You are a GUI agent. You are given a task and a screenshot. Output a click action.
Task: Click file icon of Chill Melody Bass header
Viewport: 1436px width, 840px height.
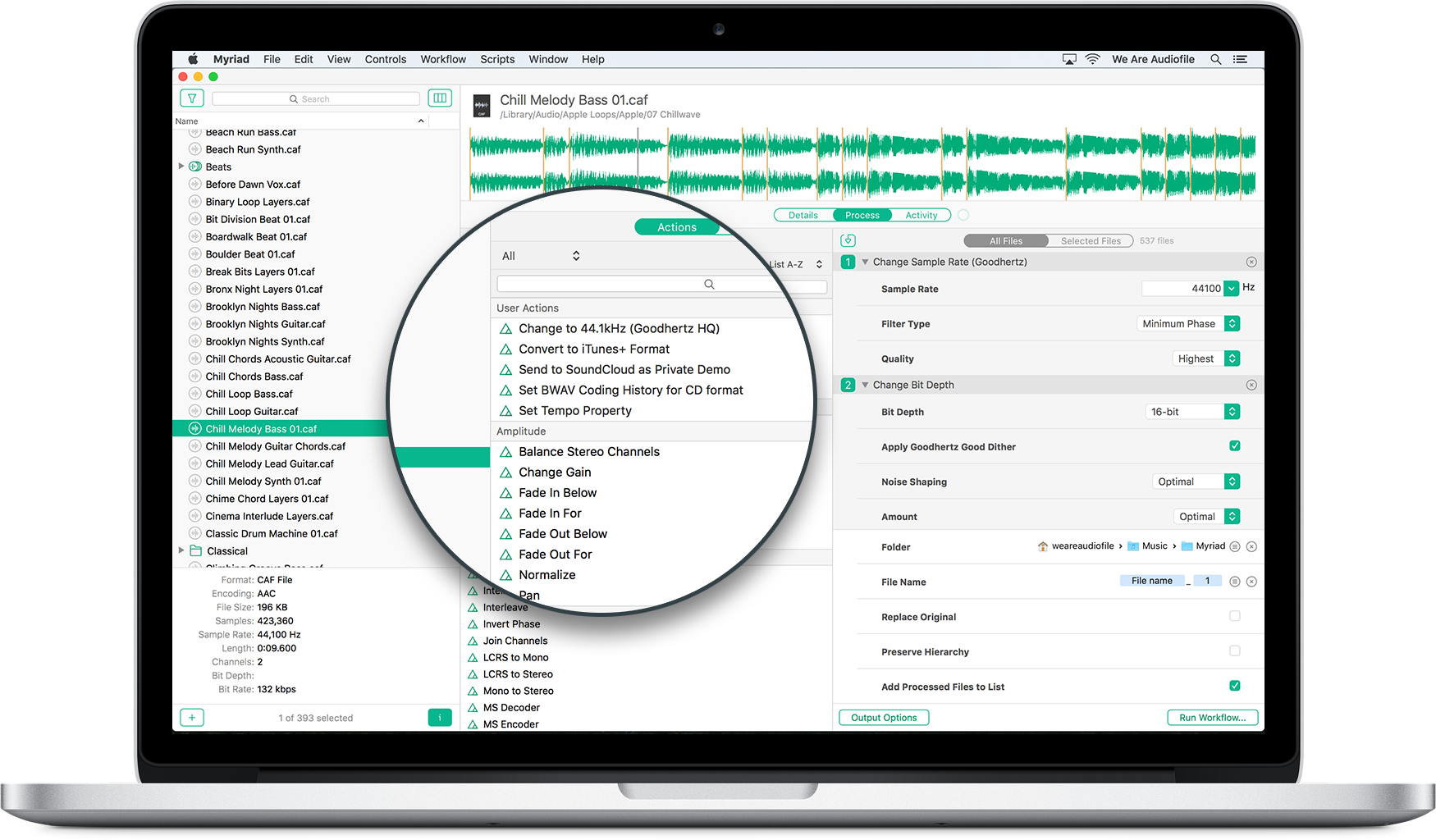click(x=482, y=106)
